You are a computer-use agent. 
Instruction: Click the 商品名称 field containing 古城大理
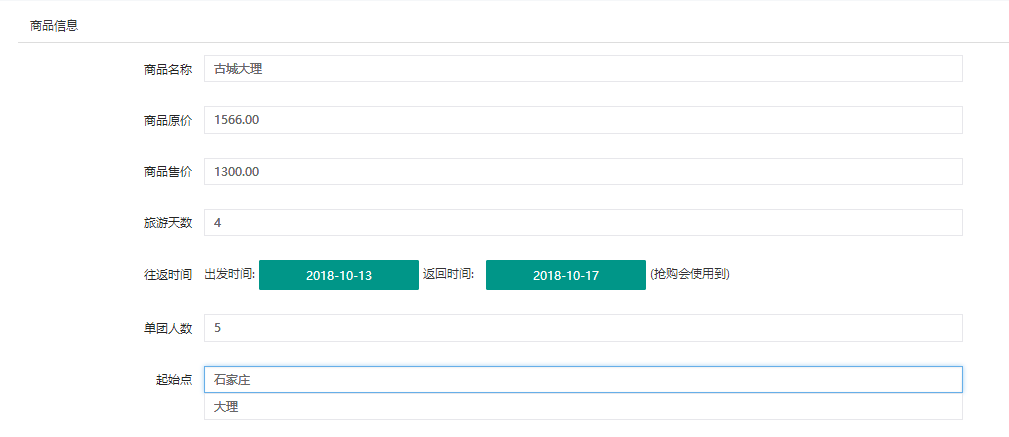583,69
